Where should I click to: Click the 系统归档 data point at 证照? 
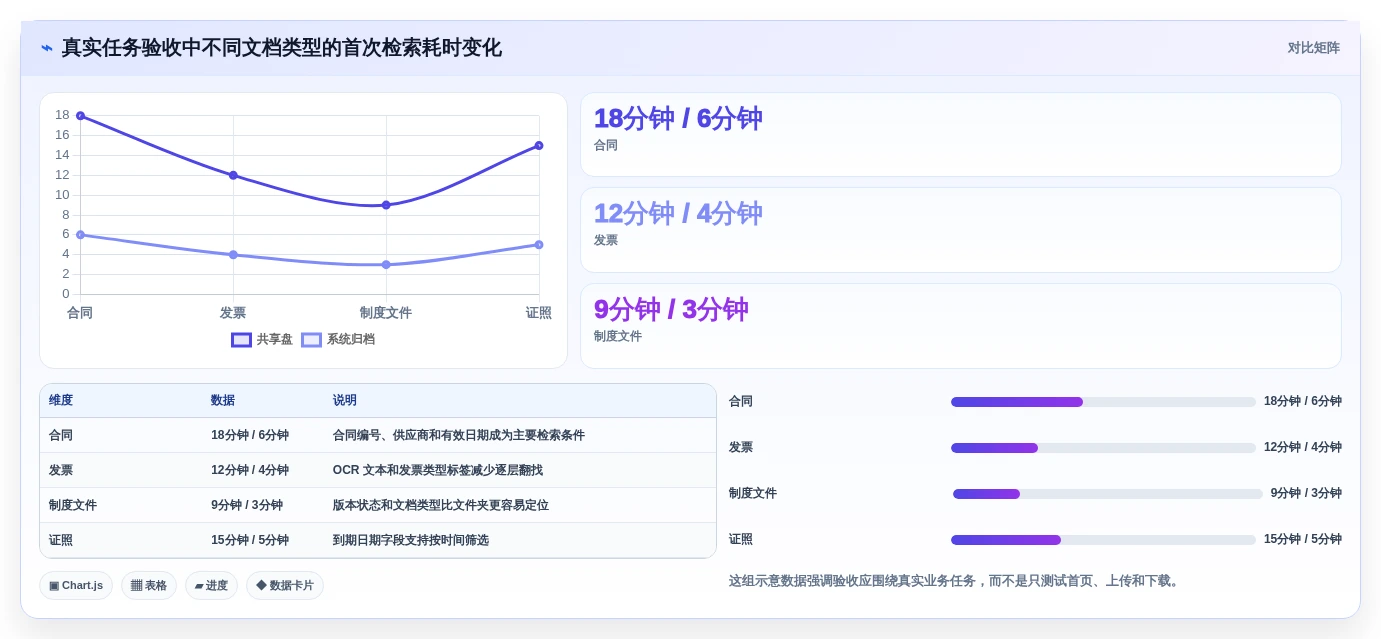539,245
